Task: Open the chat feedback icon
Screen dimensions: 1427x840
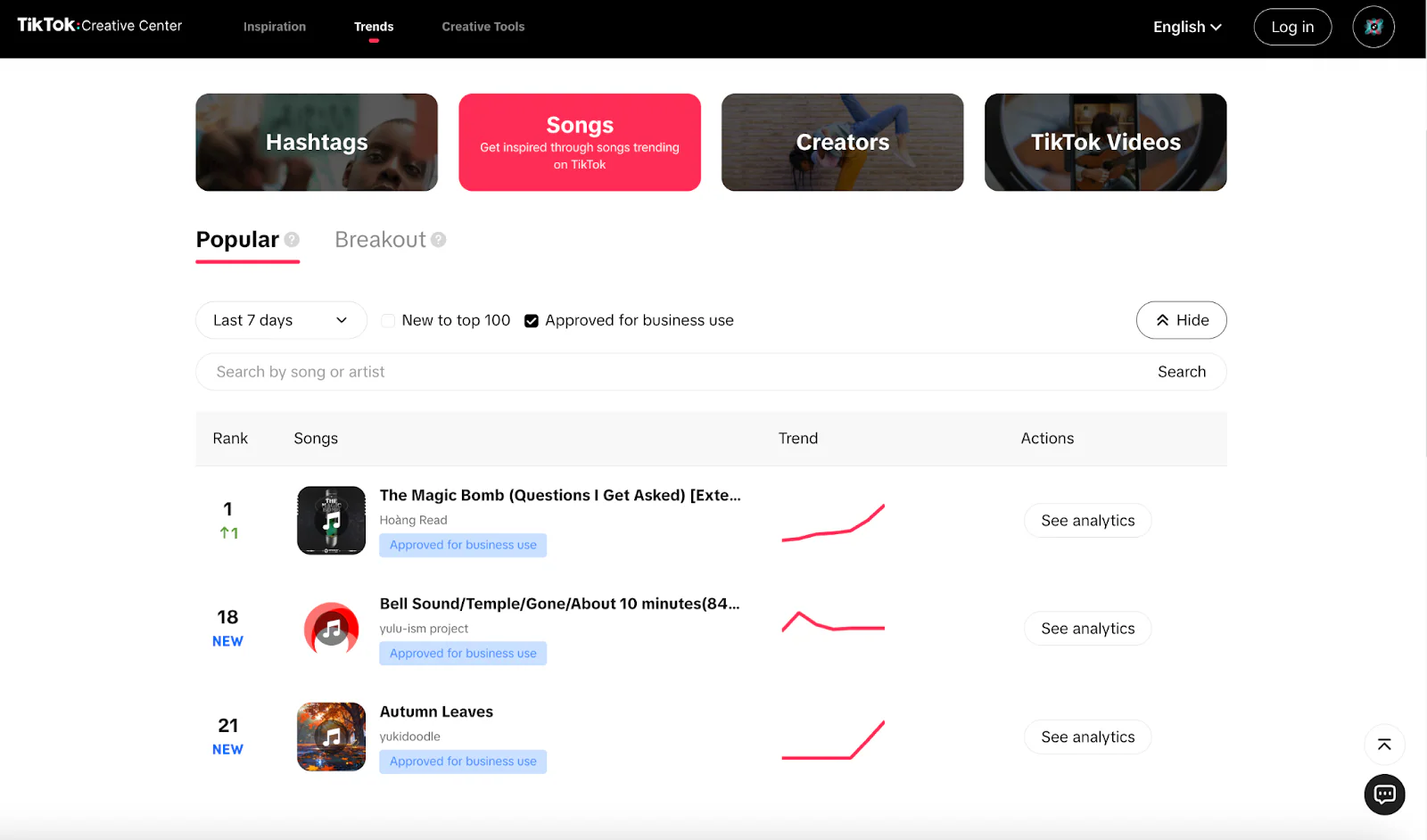Action: point(1384,795)
